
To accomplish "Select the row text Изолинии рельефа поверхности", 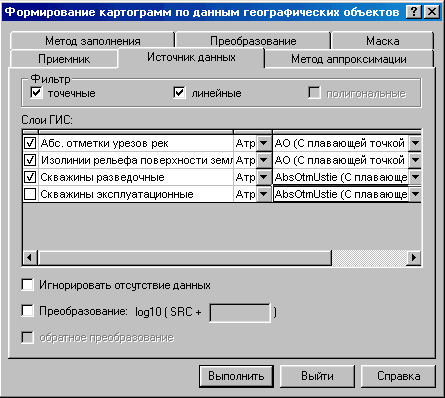I will pyautogui.click(x=137, y=160).
